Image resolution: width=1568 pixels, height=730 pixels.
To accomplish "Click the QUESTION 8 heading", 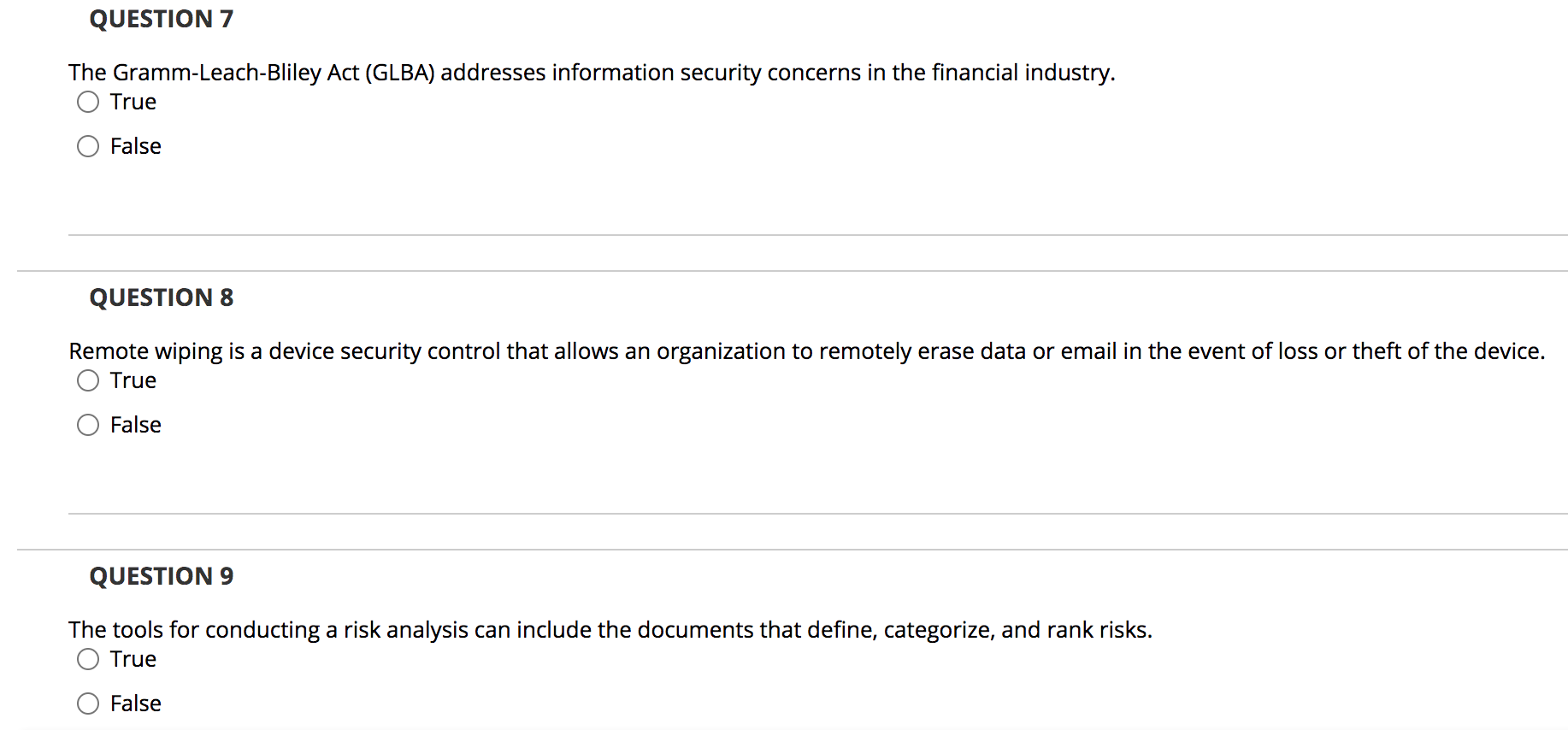I will click(161, 297).
